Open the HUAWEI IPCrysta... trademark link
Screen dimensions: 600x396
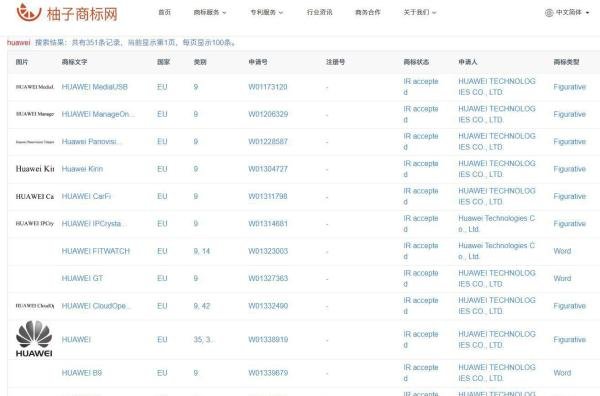pyautogui.click(x=94, y=223)
